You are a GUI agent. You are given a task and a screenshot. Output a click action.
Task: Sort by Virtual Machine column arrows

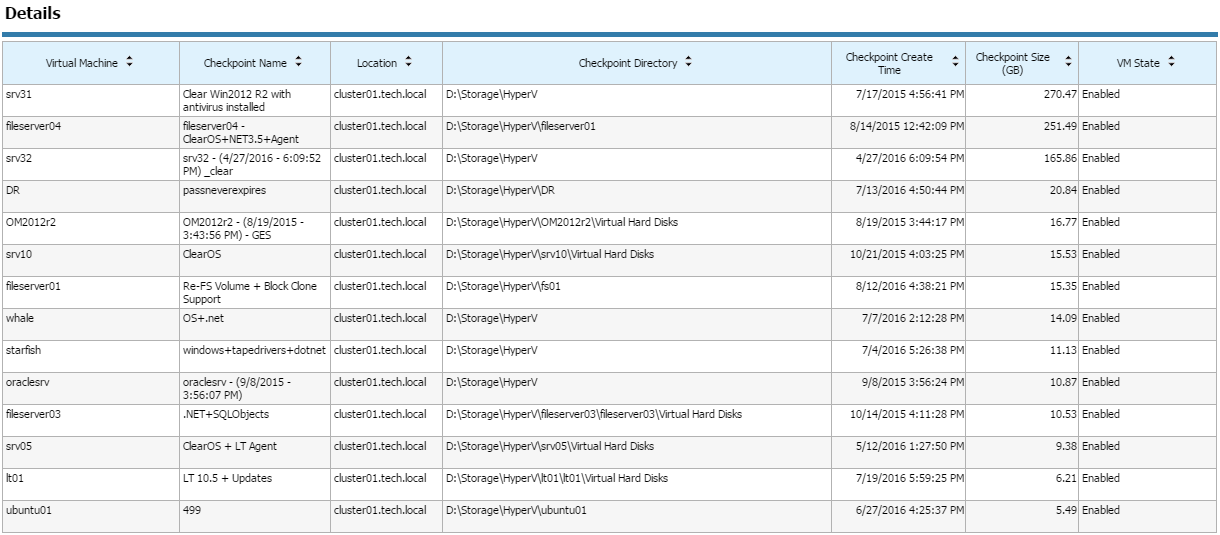pos(129,63)
